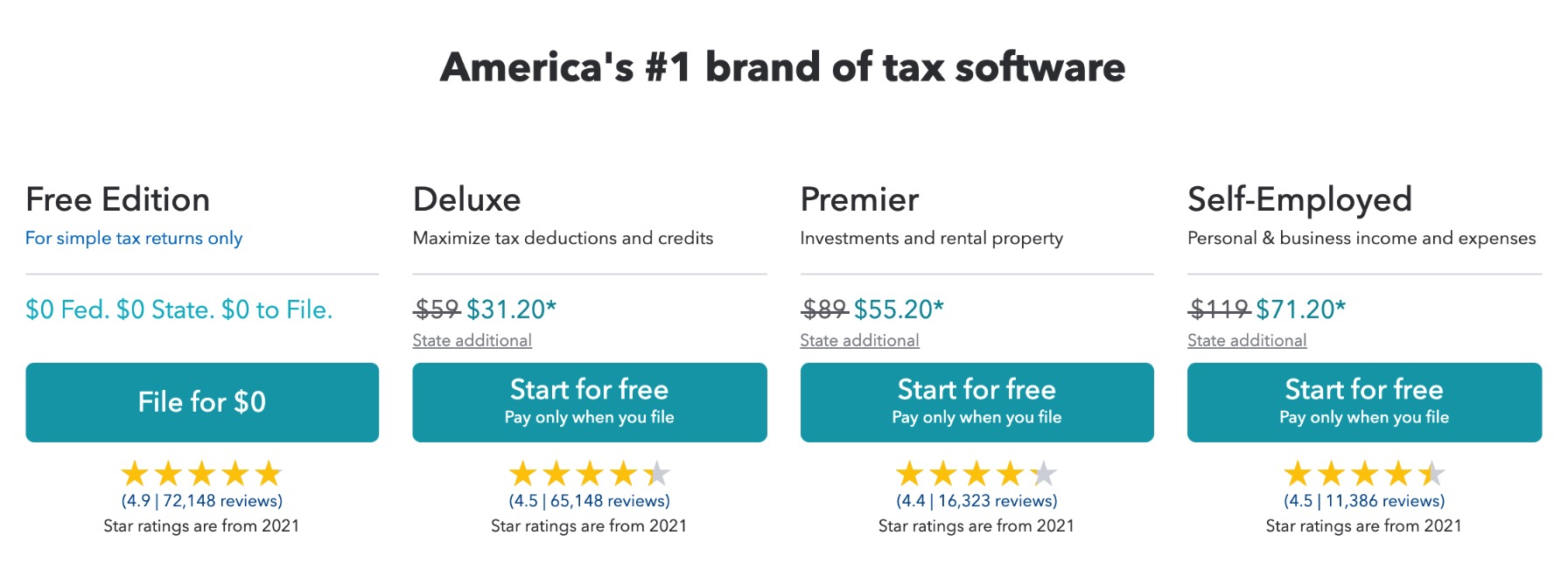1568x570 pixels.
Task: Click the last star under Self-Employed rating
Action: pyautogui.click(x=1431, y=474)
